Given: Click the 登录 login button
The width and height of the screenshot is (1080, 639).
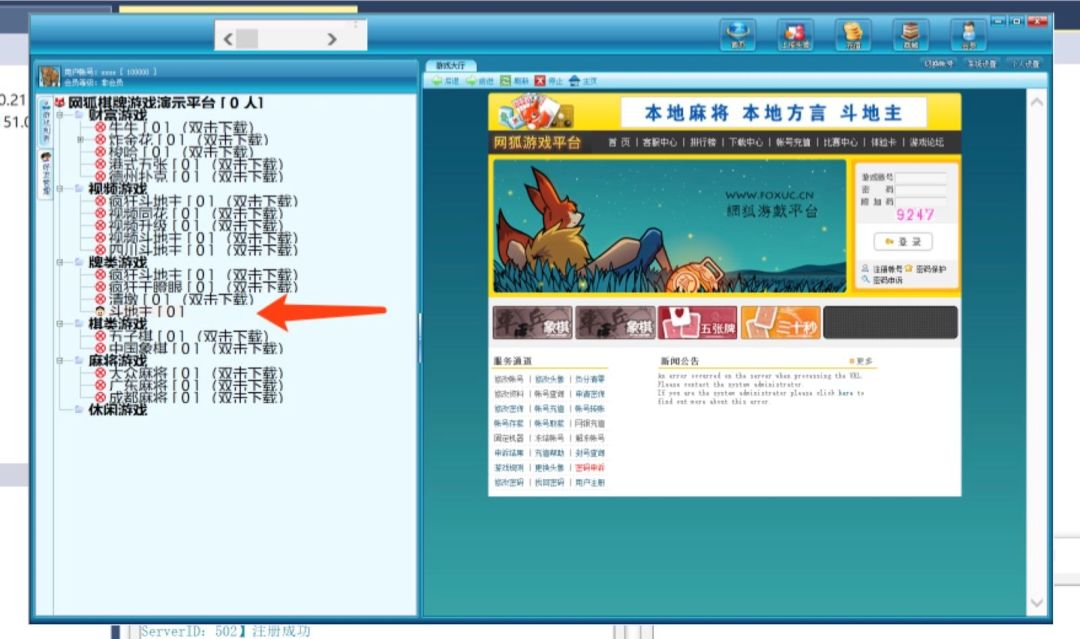Looking at the screenshot, I should (903, 242).
